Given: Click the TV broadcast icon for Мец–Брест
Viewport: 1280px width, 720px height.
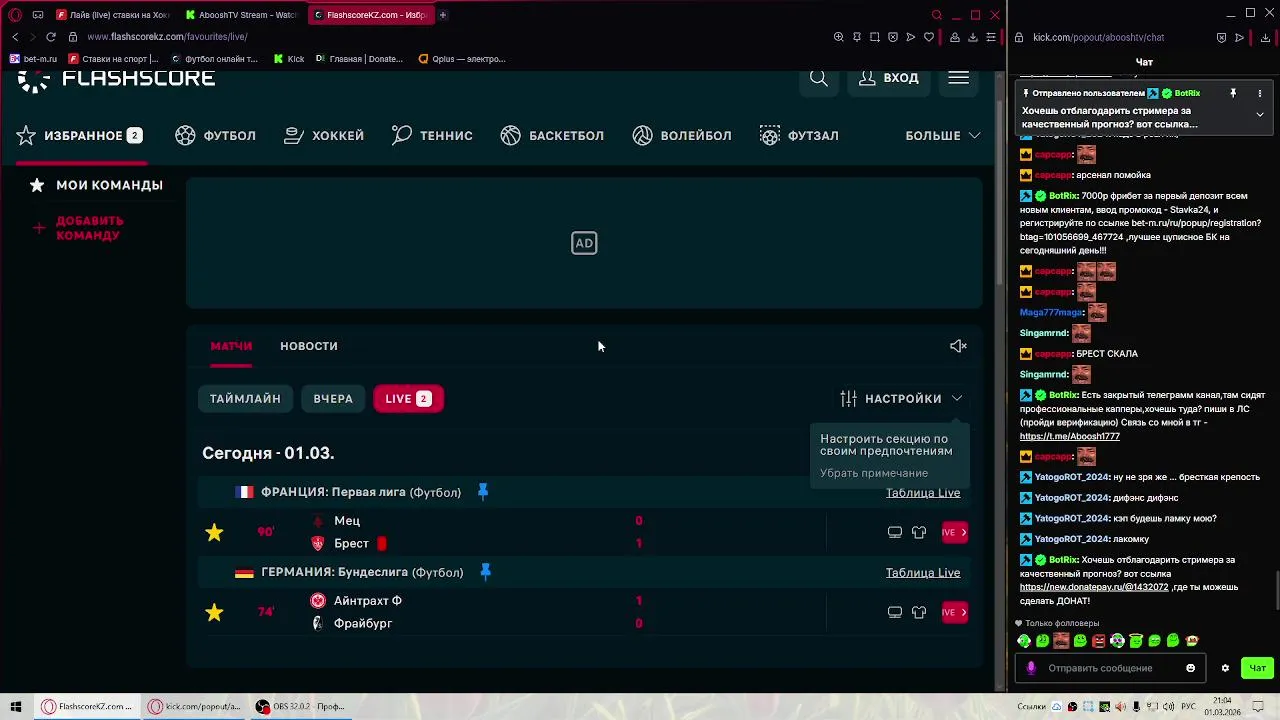Looking at the screenshot, I should [x=895, y=532].
